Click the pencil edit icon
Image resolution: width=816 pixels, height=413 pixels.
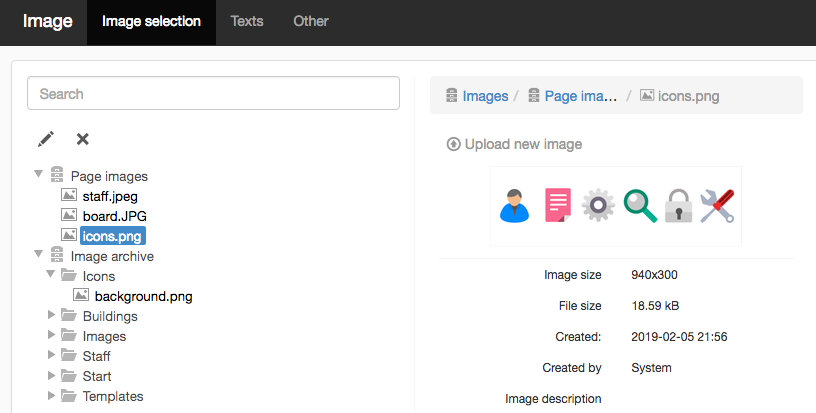click(x=46, y=139)
